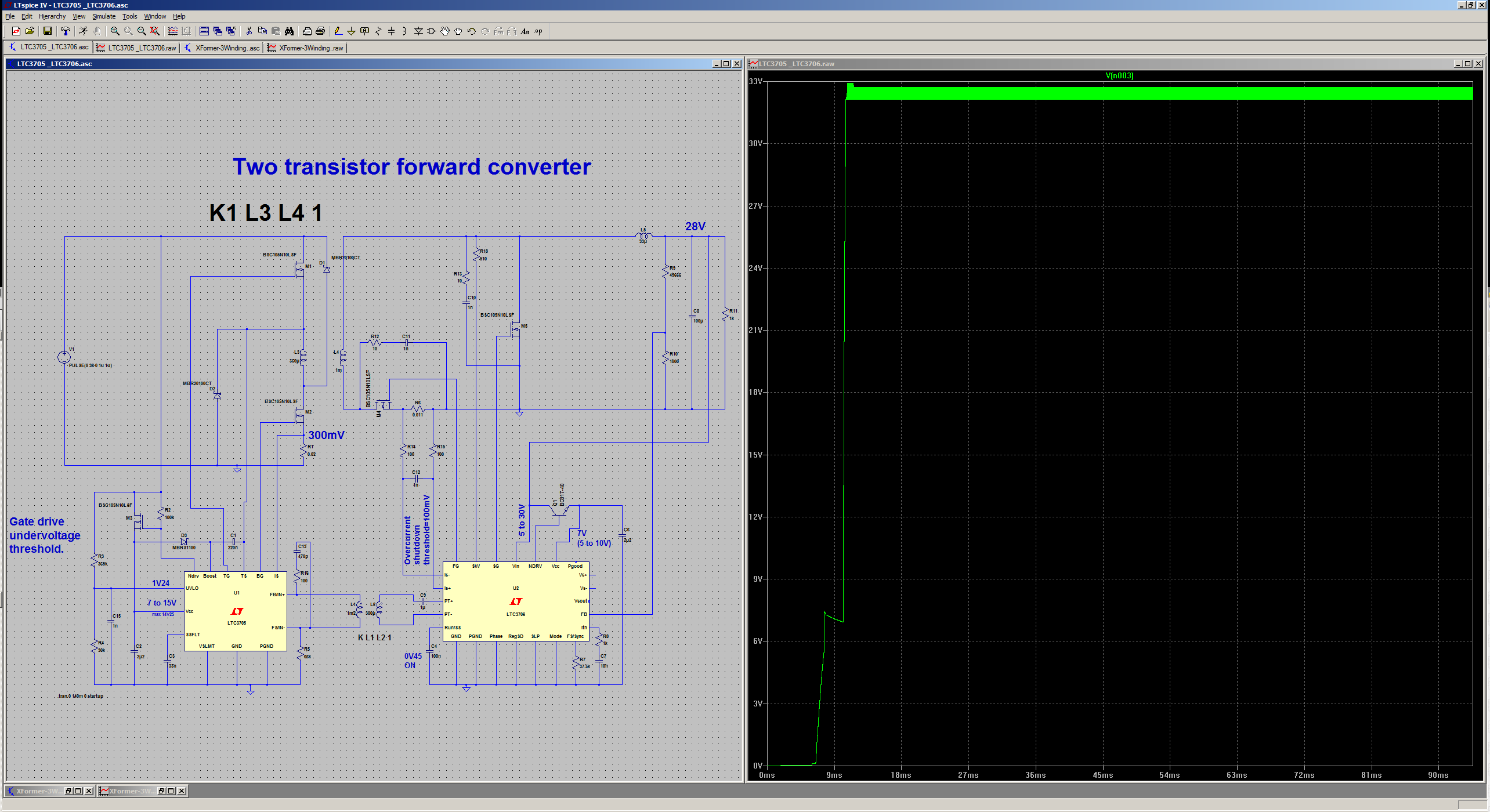The width and height of the screenshot is (1490, 812).
Task: Switch to the LTC3705 _LTC3706.asc tab
Action: (49, 48)
